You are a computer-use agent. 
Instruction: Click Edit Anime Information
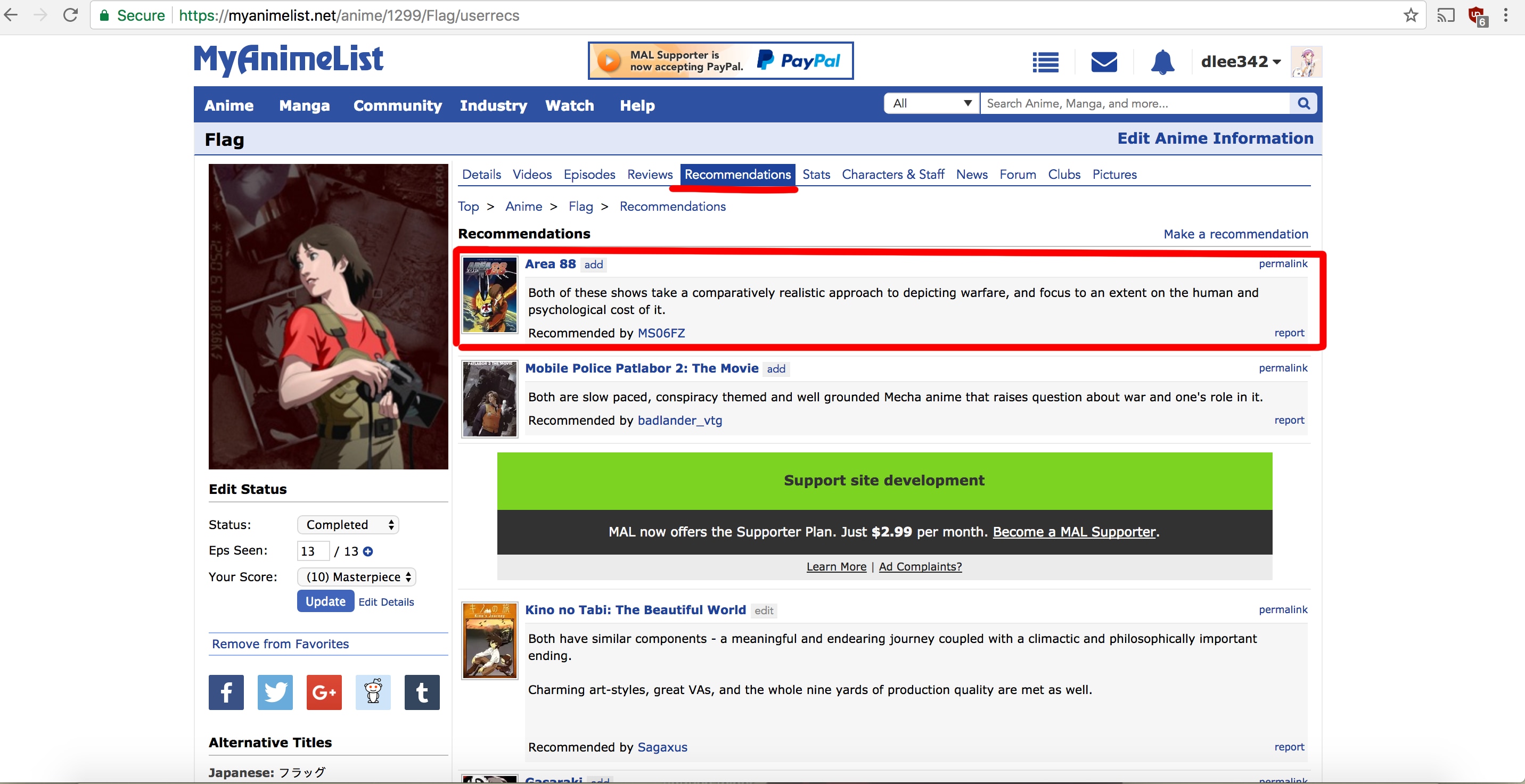pos(1216,138)
